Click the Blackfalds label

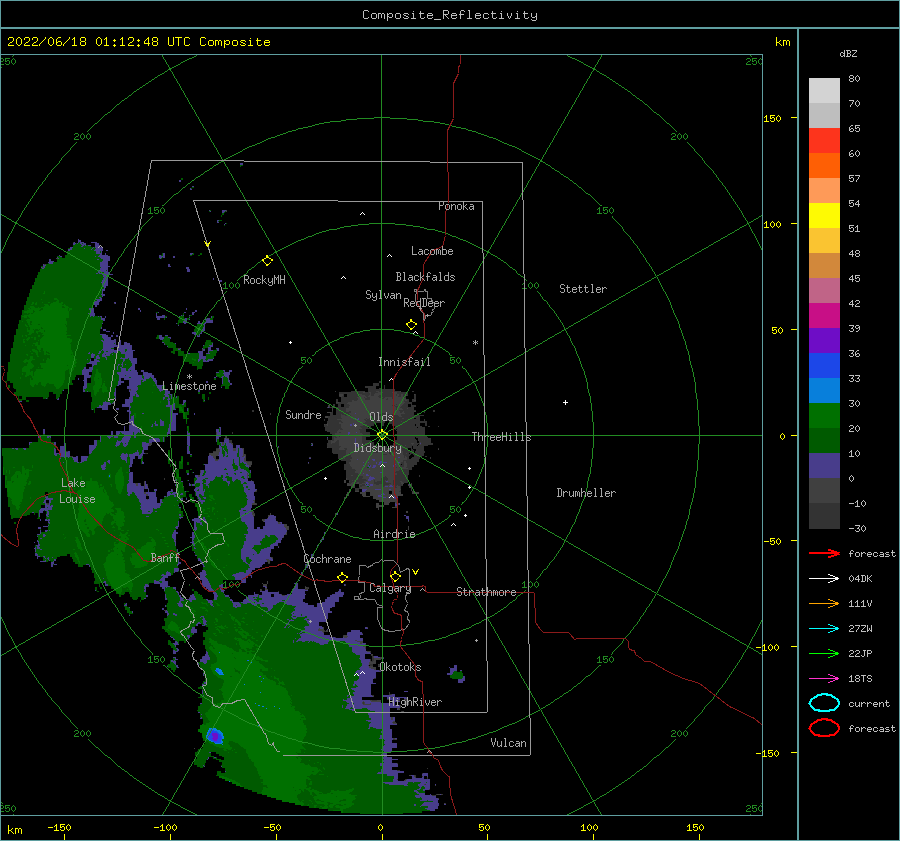pos(425,277)
